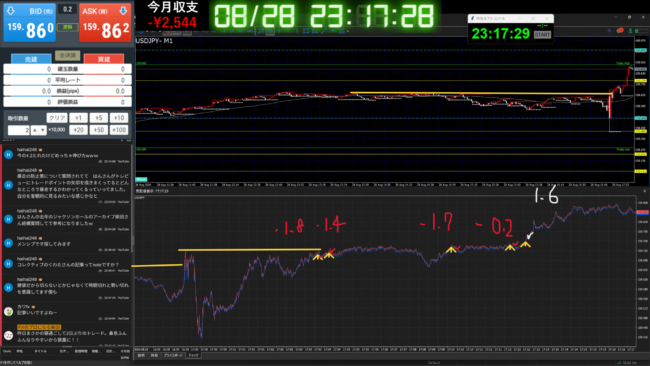Click the feather icon on alarm window title
Screen dimensions: 650x366
point(472,19)
